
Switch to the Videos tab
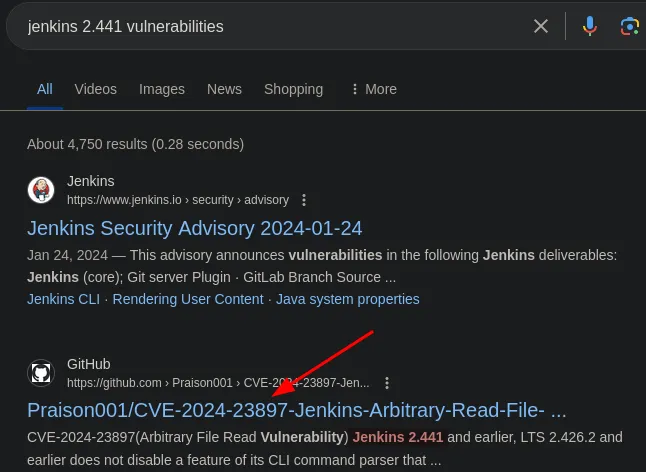95,89
